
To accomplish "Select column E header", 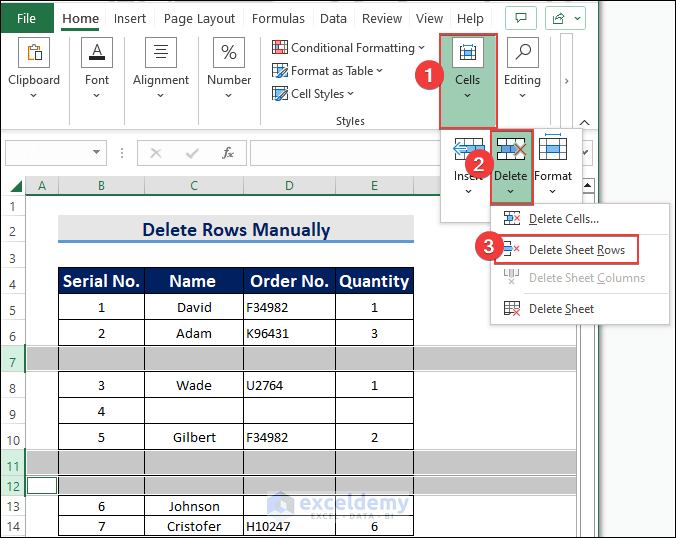I will point(374,186).
